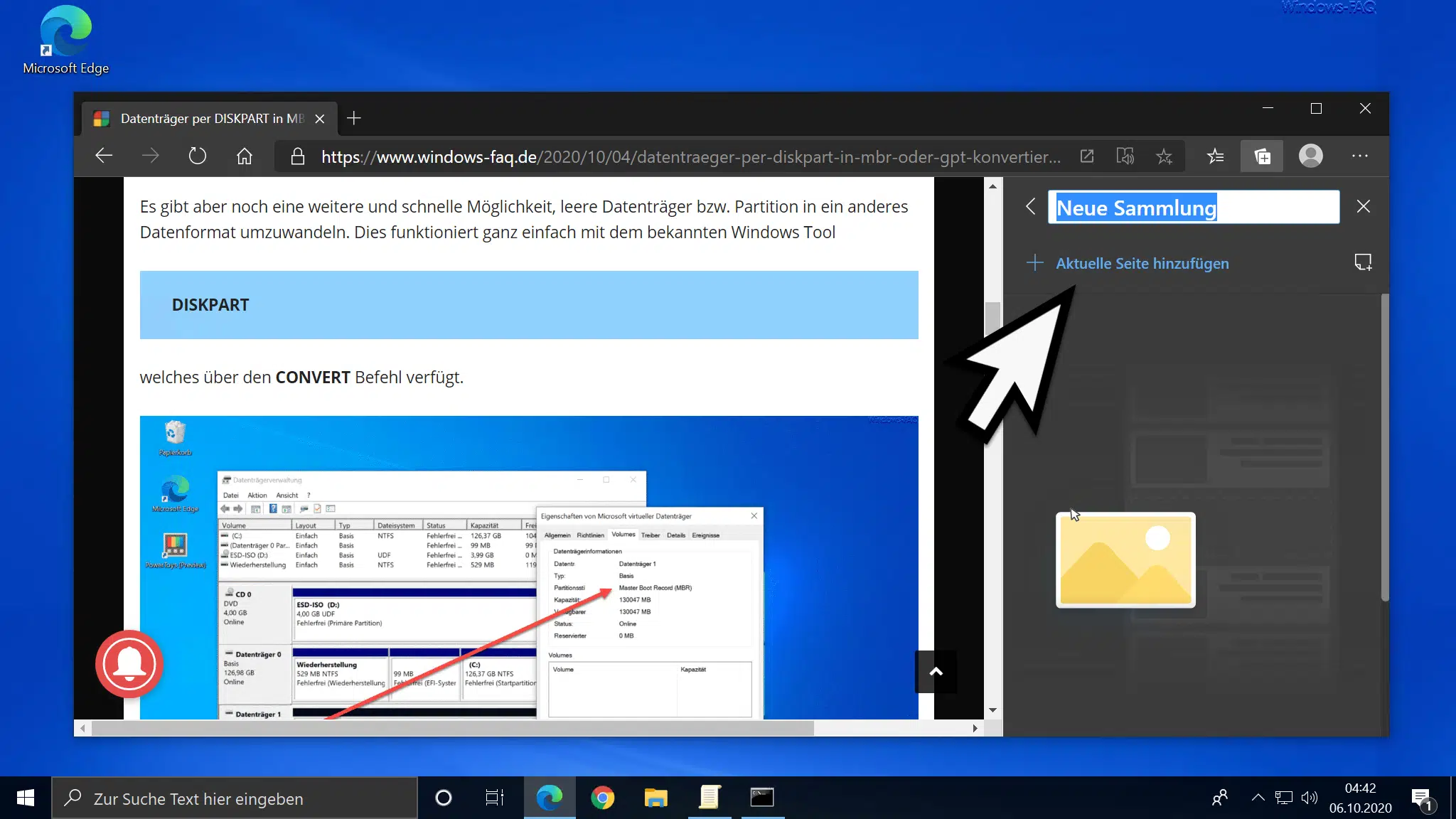Open the network status tray icon
This screenshot has height=819, width=1456.
point(1283,798)
